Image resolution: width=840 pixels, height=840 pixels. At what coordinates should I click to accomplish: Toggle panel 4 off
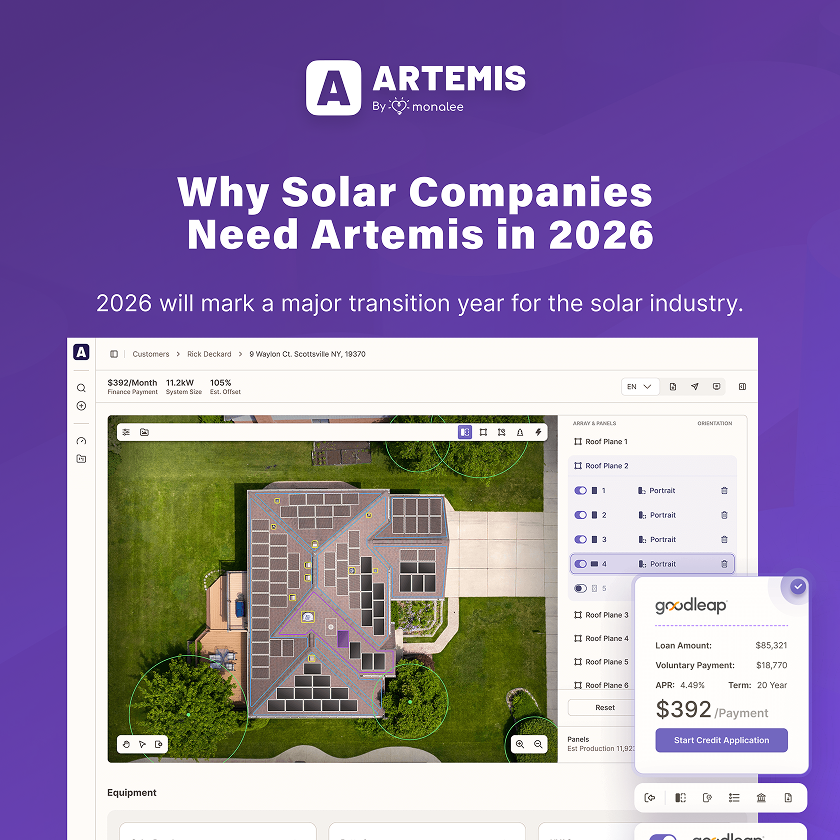coord(581,563)
